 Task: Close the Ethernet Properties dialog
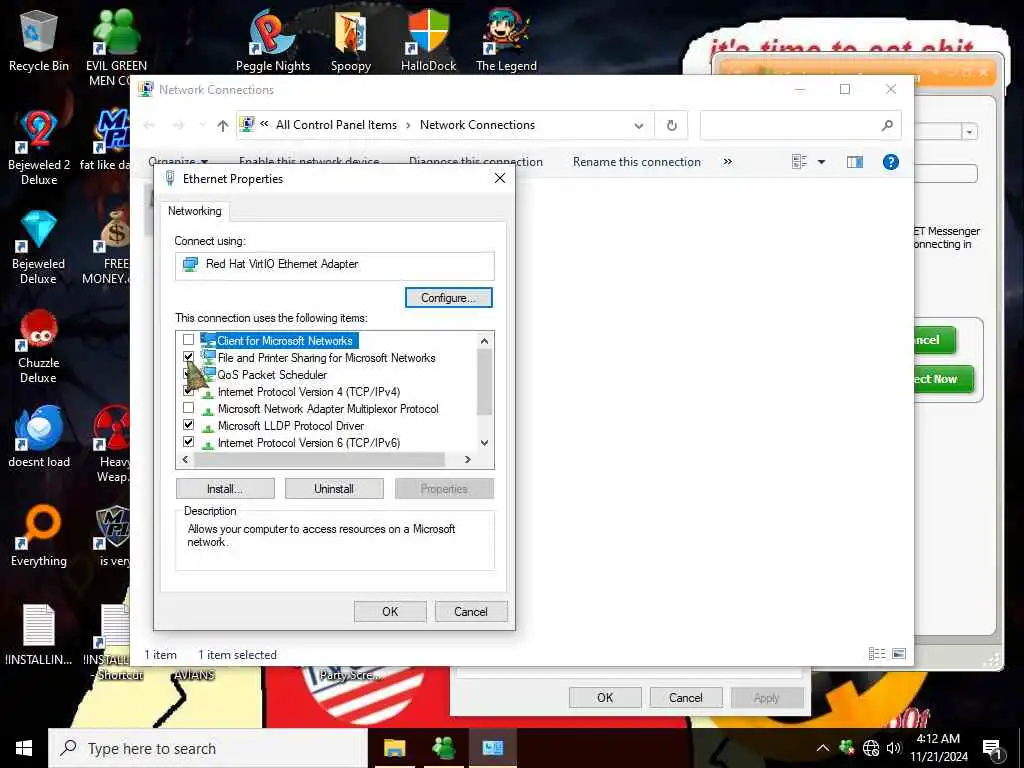[500, 178]
